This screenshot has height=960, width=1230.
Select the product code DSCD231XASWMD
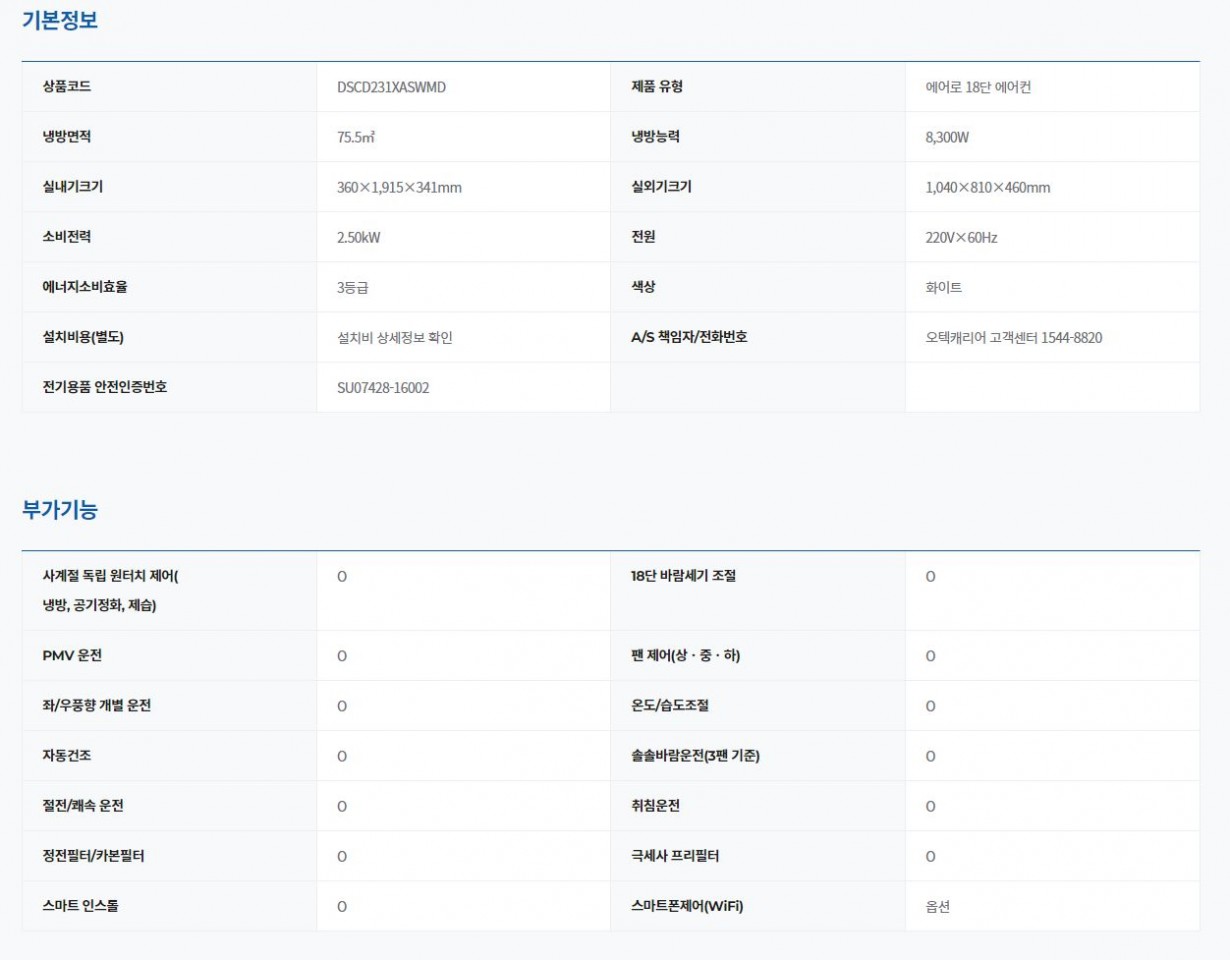(x=392, y=87)
